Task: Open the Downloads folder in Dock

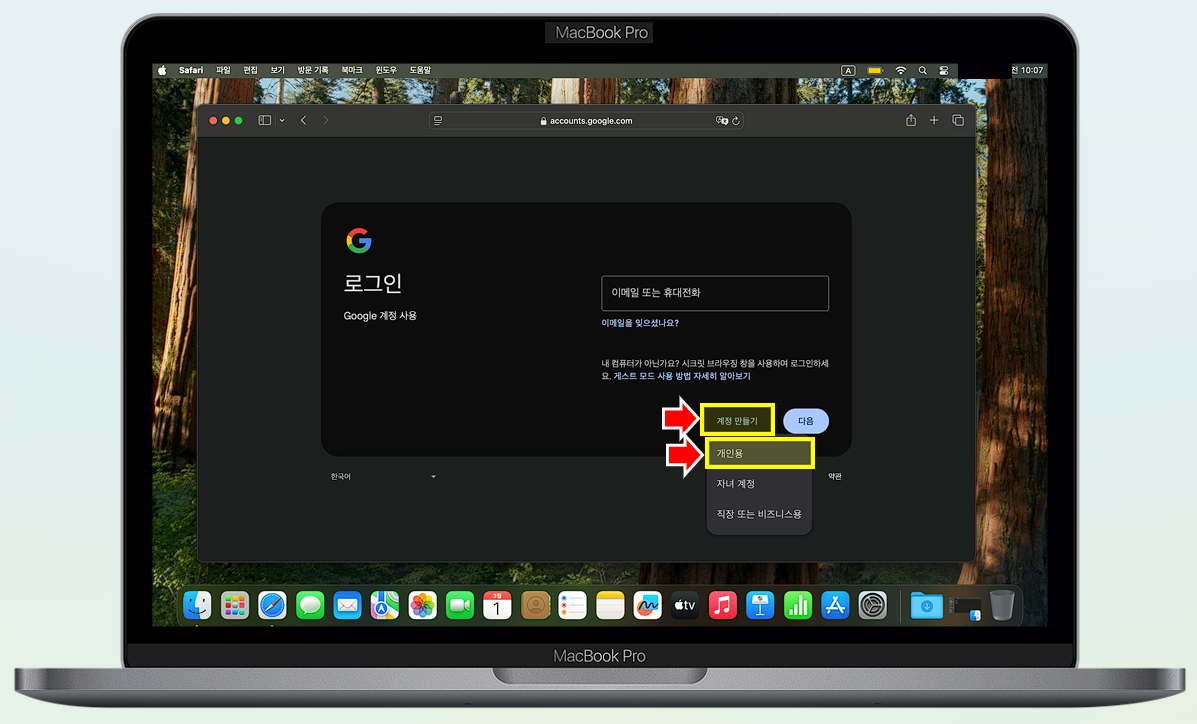Action: point(927,606)
